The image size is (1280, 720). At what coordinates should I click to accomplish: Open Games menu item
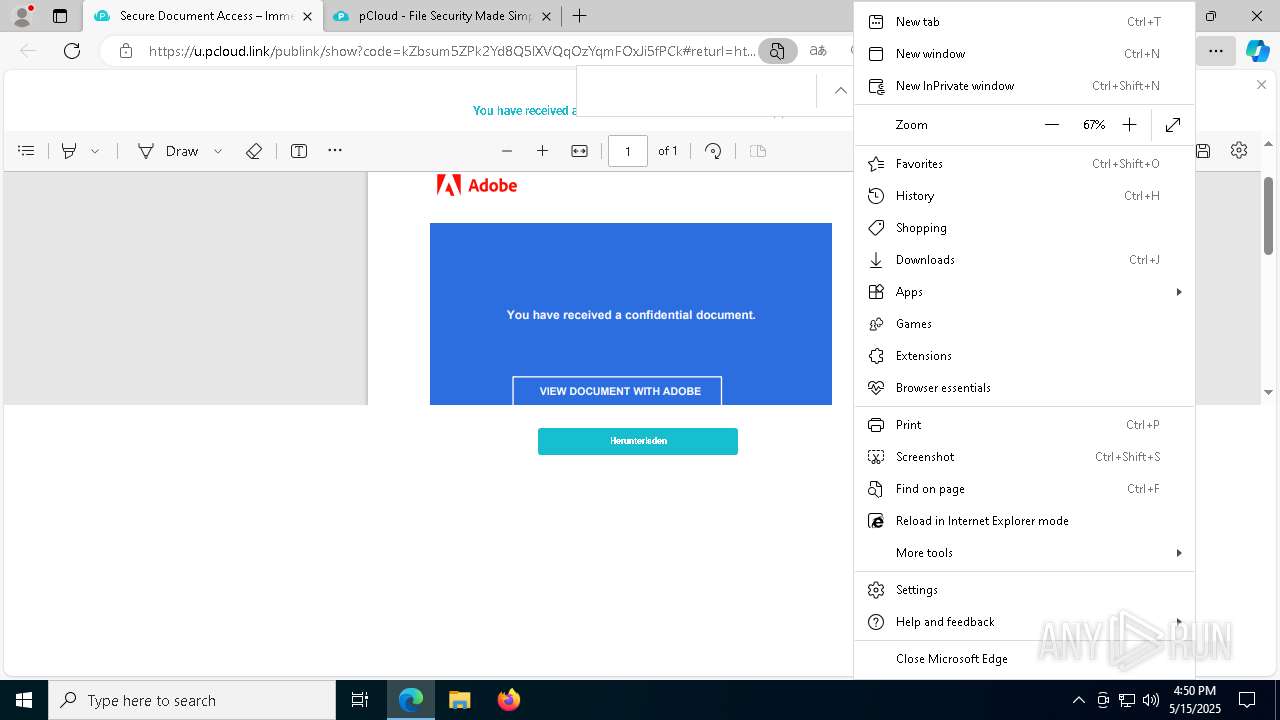pos(1025,324)
